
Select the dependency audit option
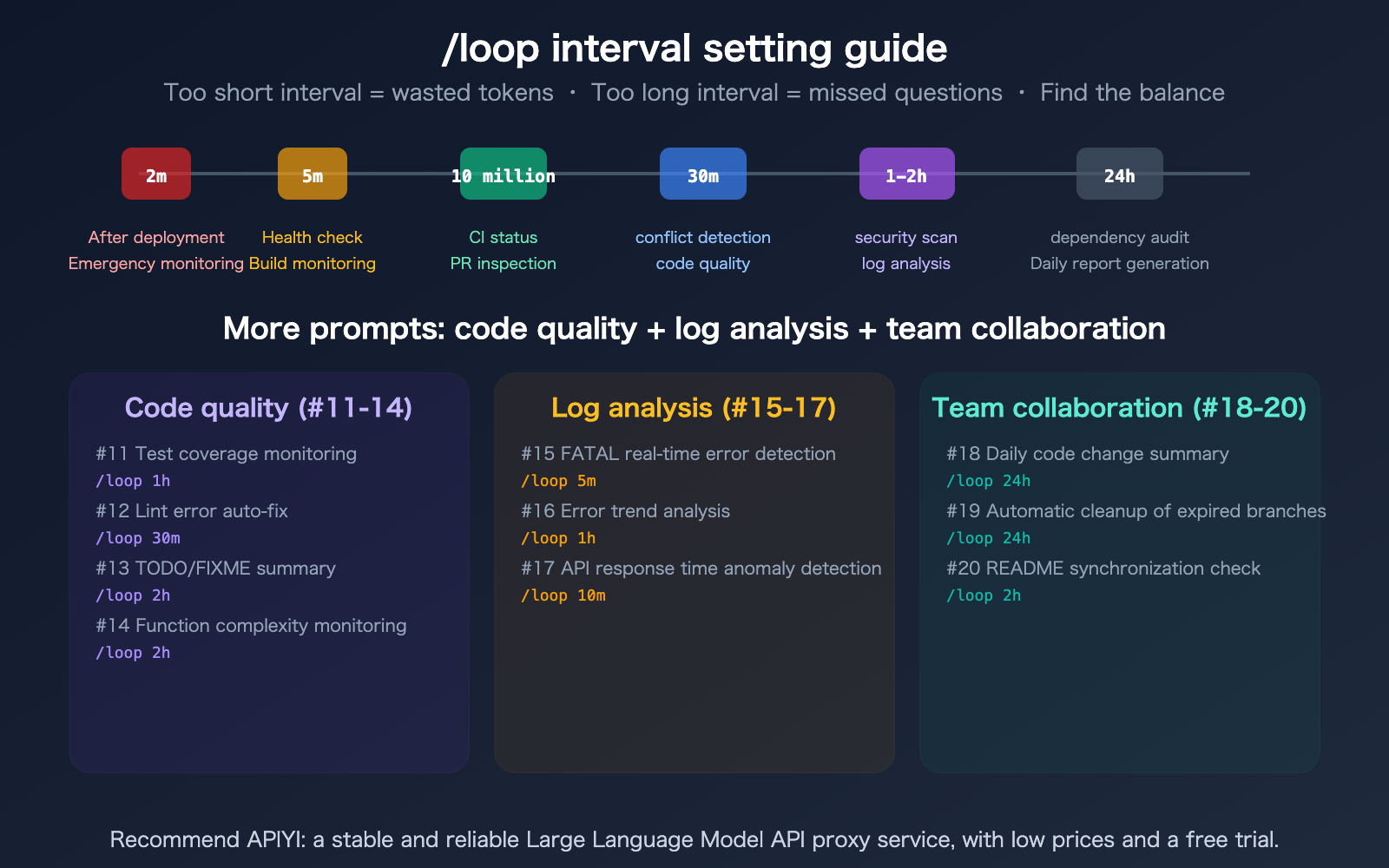tap(1120, 237)
